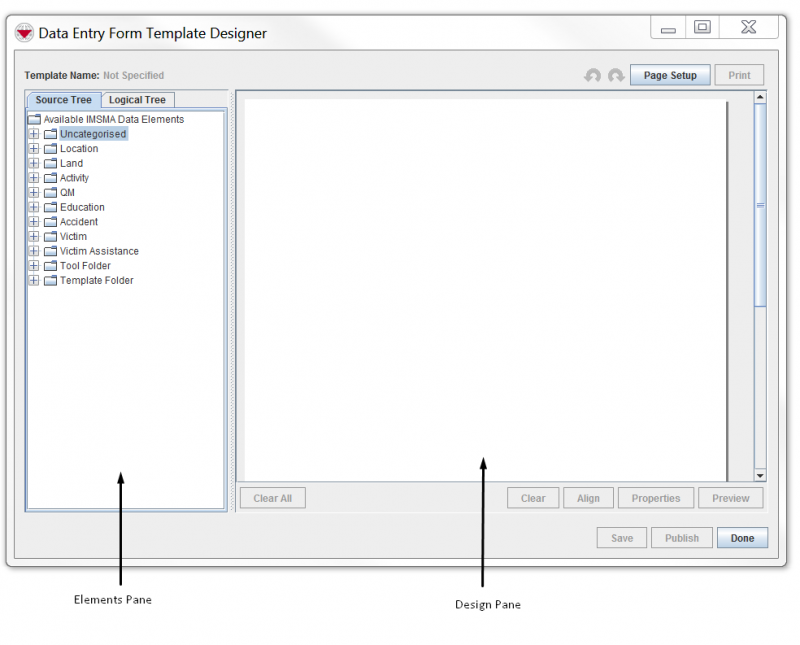Click the undo arrow icon

[593, 76]
